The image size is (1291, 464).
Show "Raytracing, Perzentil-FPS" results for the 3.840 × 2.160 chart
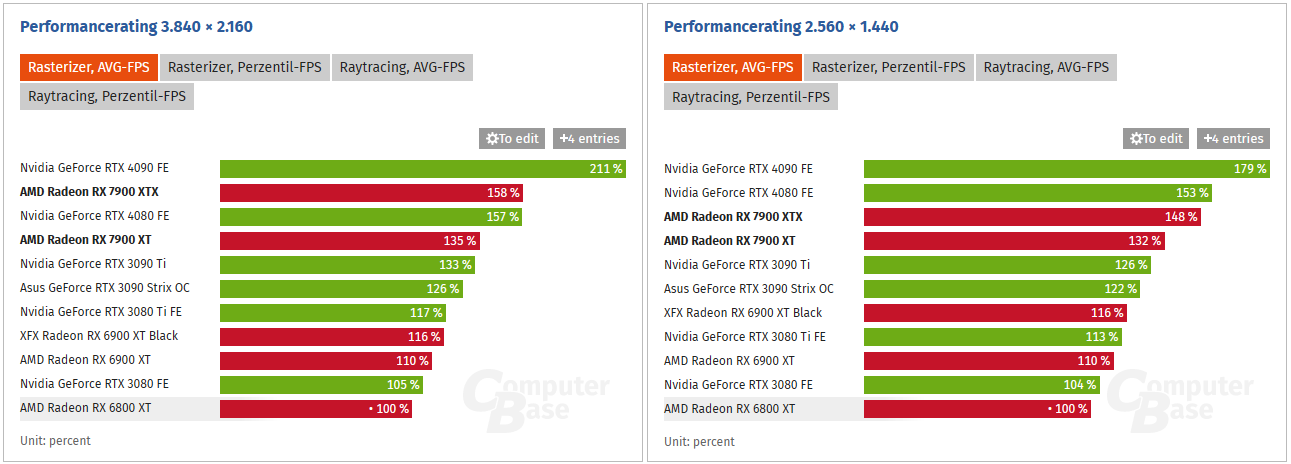[x=106, y=97]
